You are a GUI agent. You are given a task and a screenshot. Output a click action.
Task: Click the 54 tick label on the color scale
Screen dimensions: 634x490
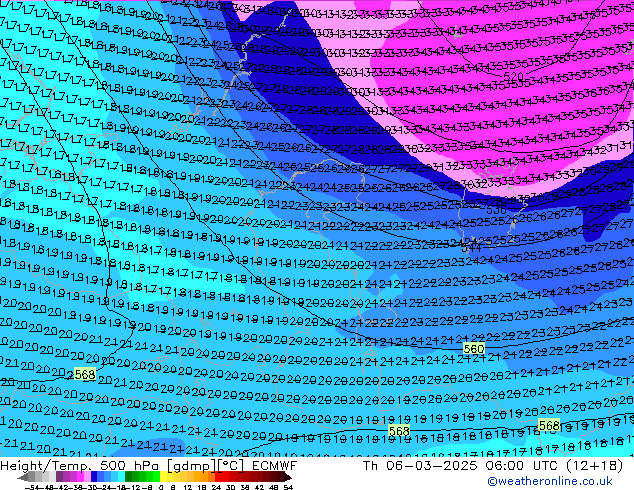coord(288,487)
